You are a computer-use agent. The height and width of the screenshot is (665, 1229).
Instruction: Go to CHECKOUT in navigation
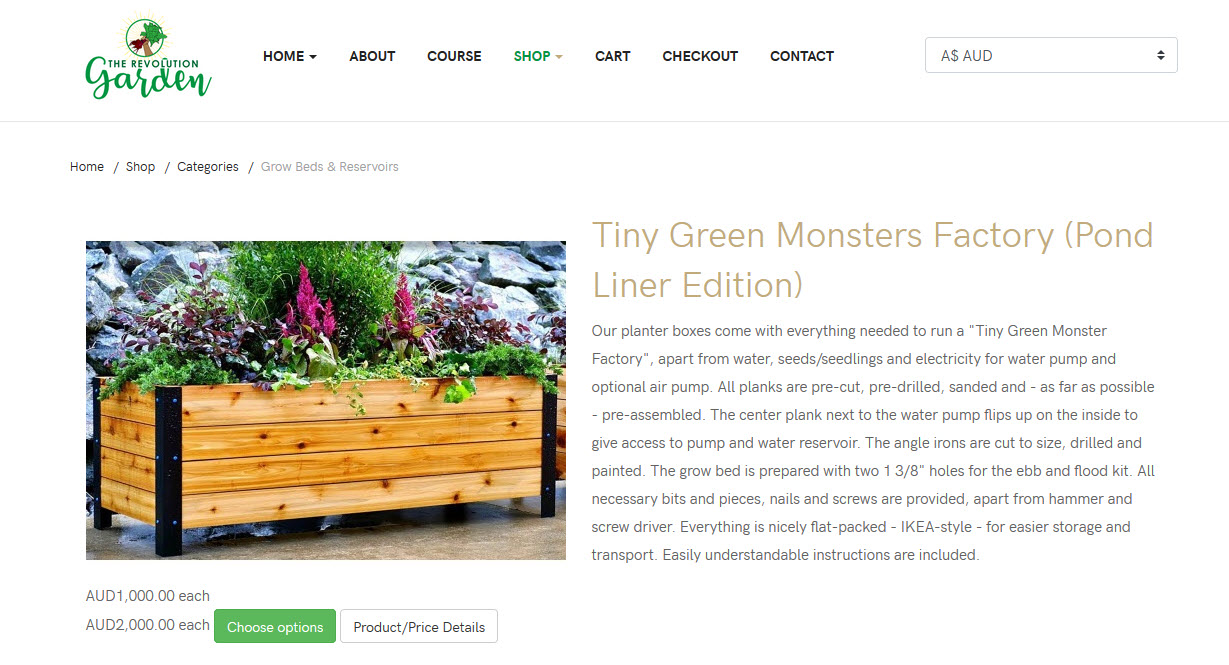click(x=700, y=56)
